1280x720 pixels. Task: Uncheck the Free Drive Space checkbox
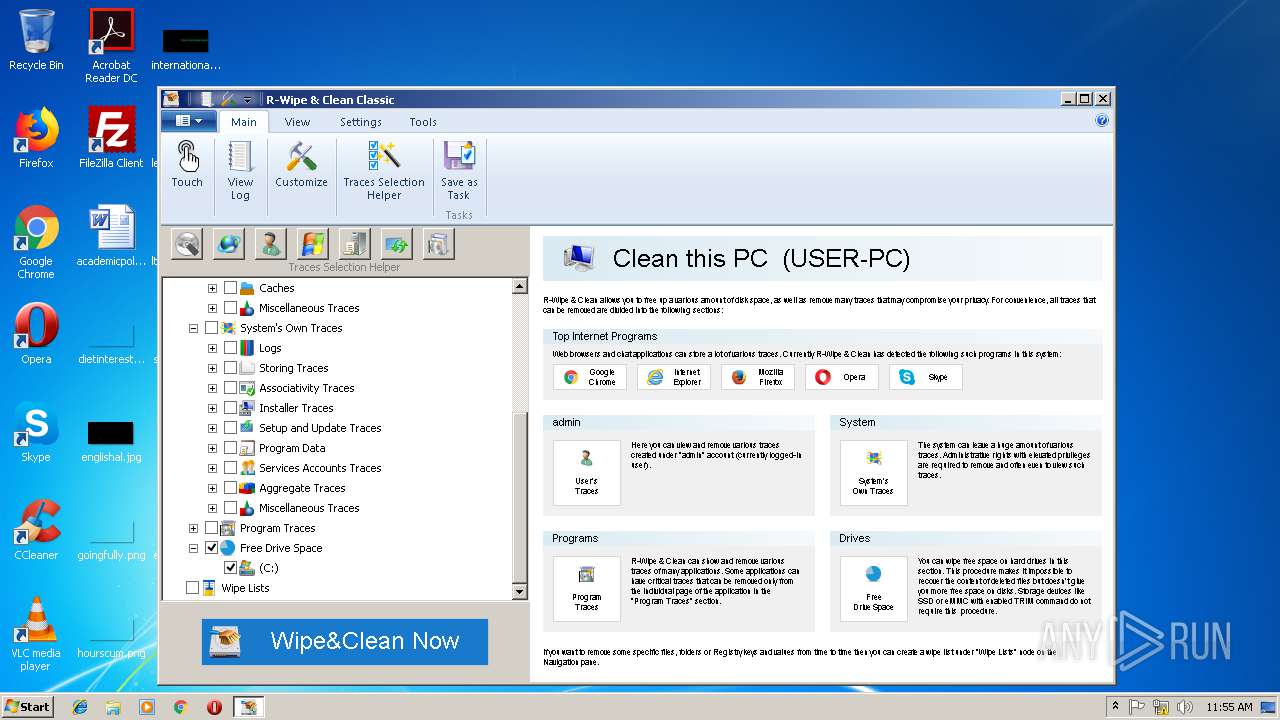click(x=211, y=548)
